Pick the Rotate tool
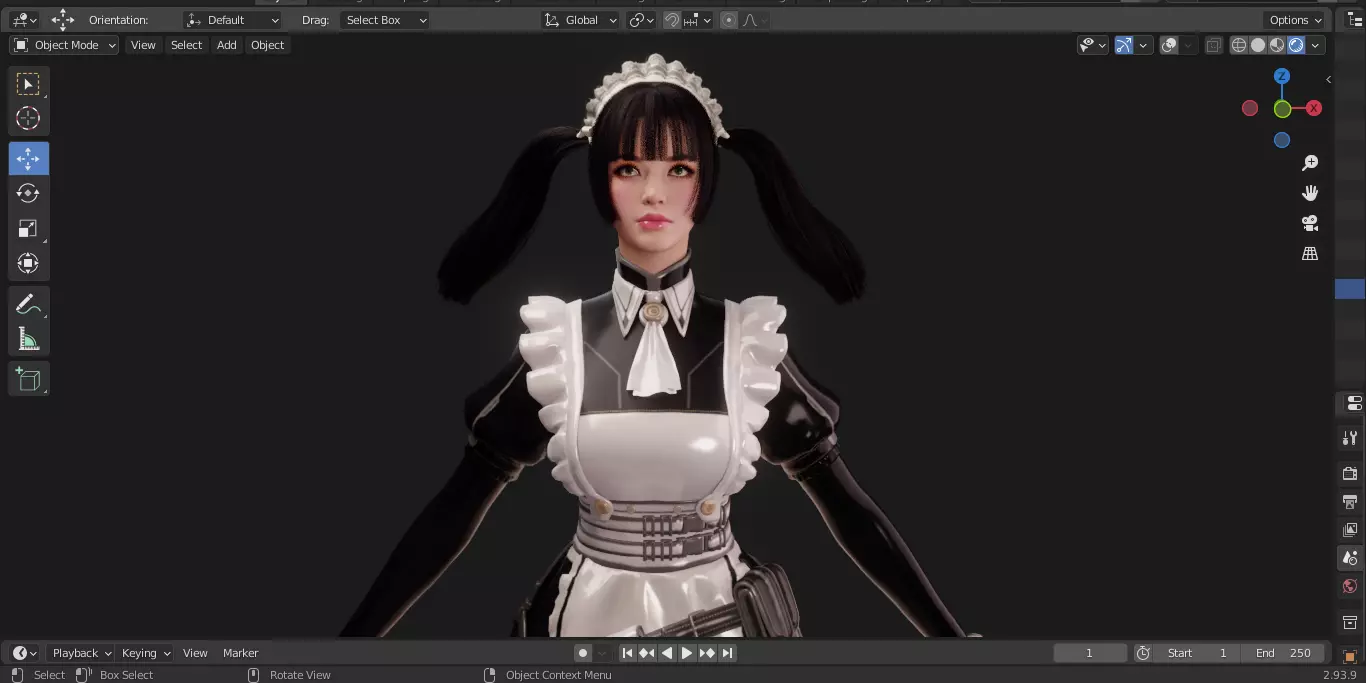1366x683 pixels. click(28, 193)
